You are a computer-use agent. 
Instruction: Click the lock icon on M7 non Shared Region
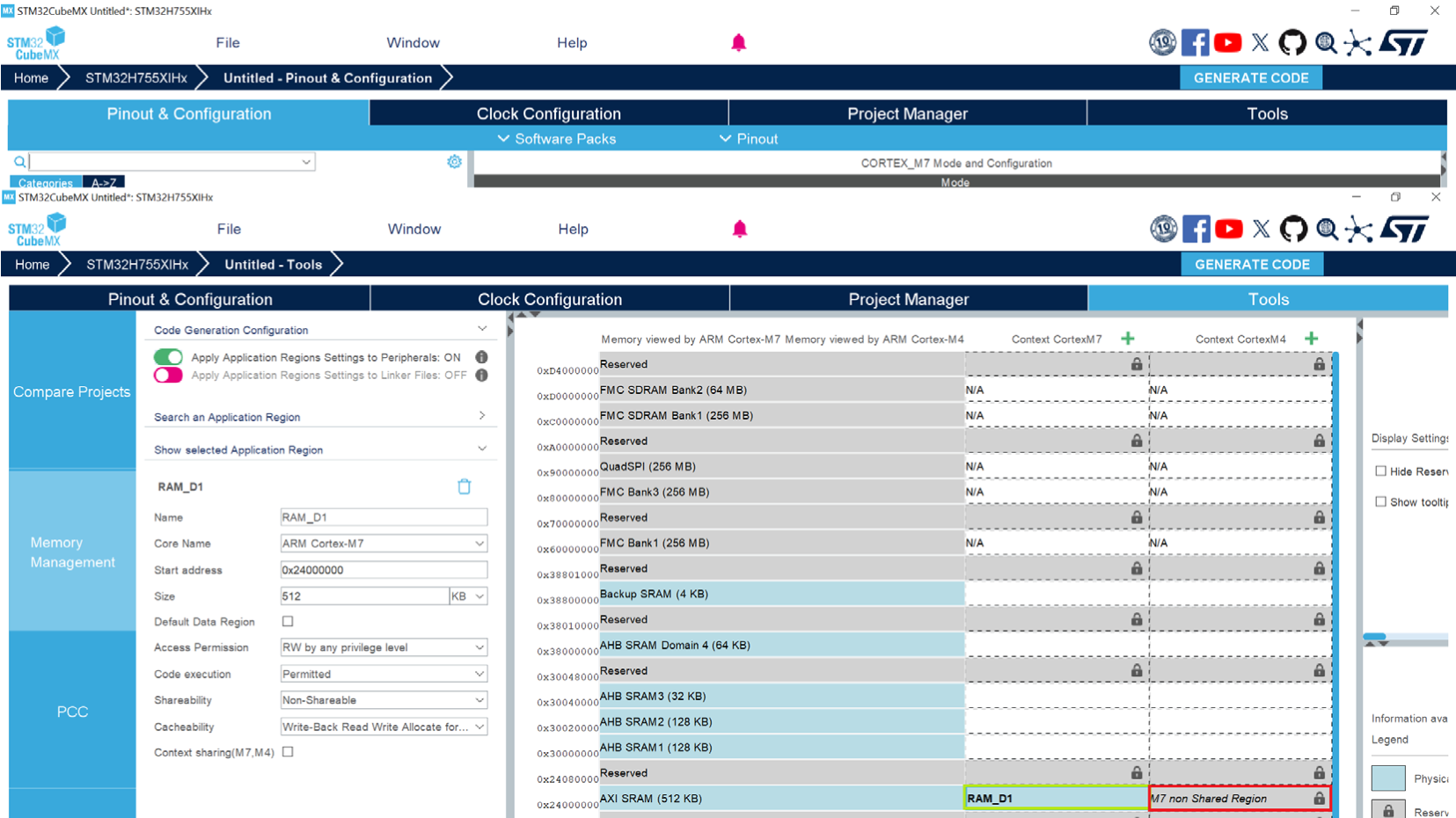pyautogui.click(x=1319, y=799)
